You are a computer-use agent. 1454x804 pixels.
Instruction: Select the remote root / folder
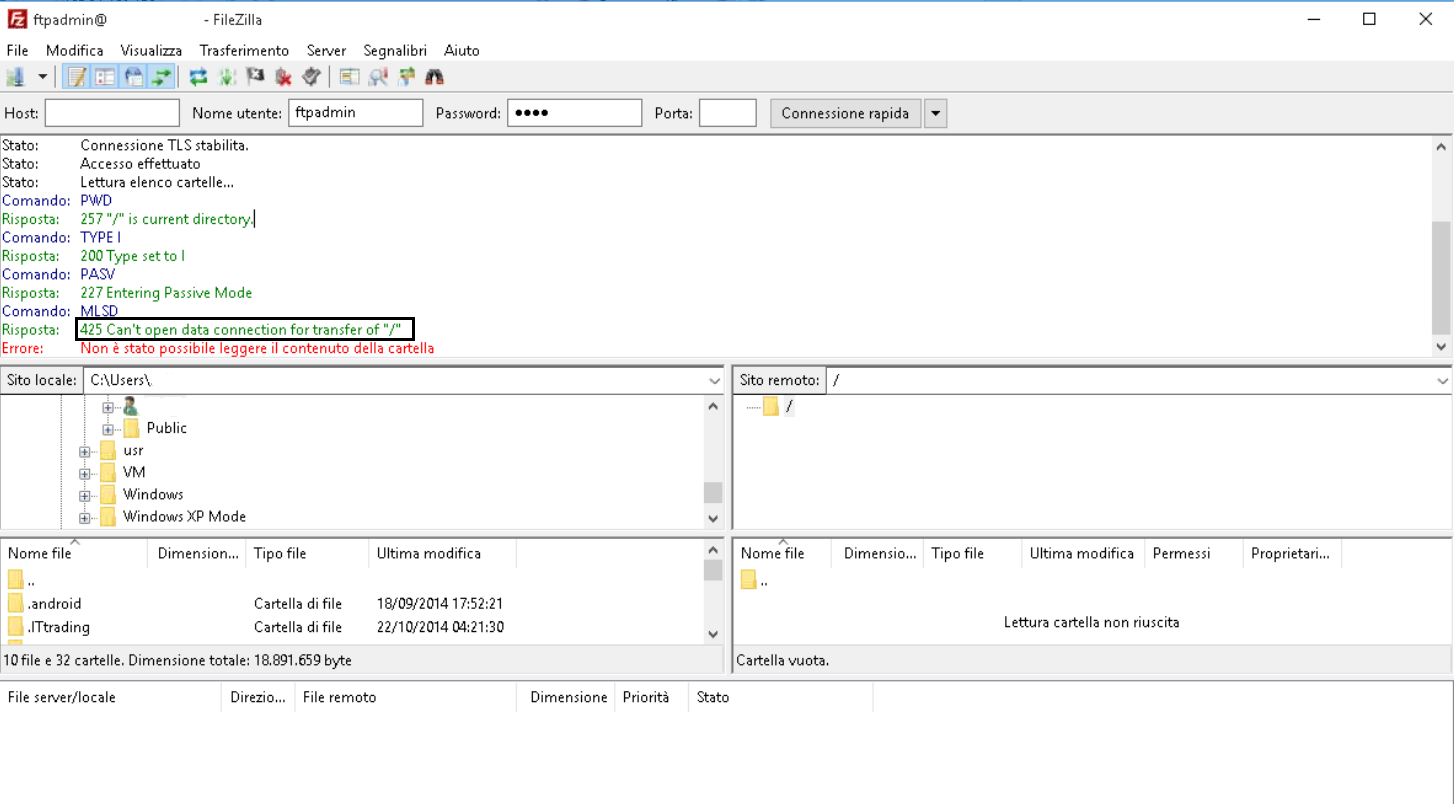point(789,406)
